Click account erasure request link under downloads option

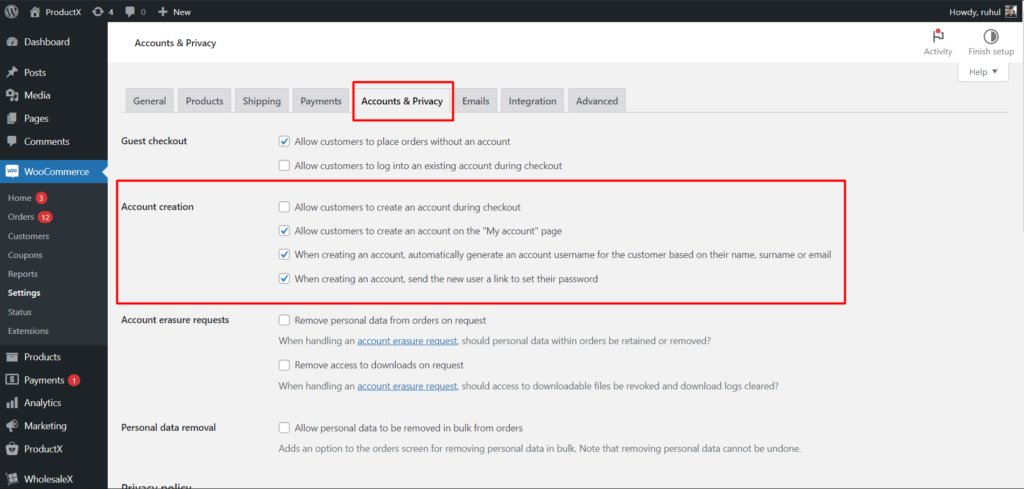pyautogui.click(x=407, y=385)
